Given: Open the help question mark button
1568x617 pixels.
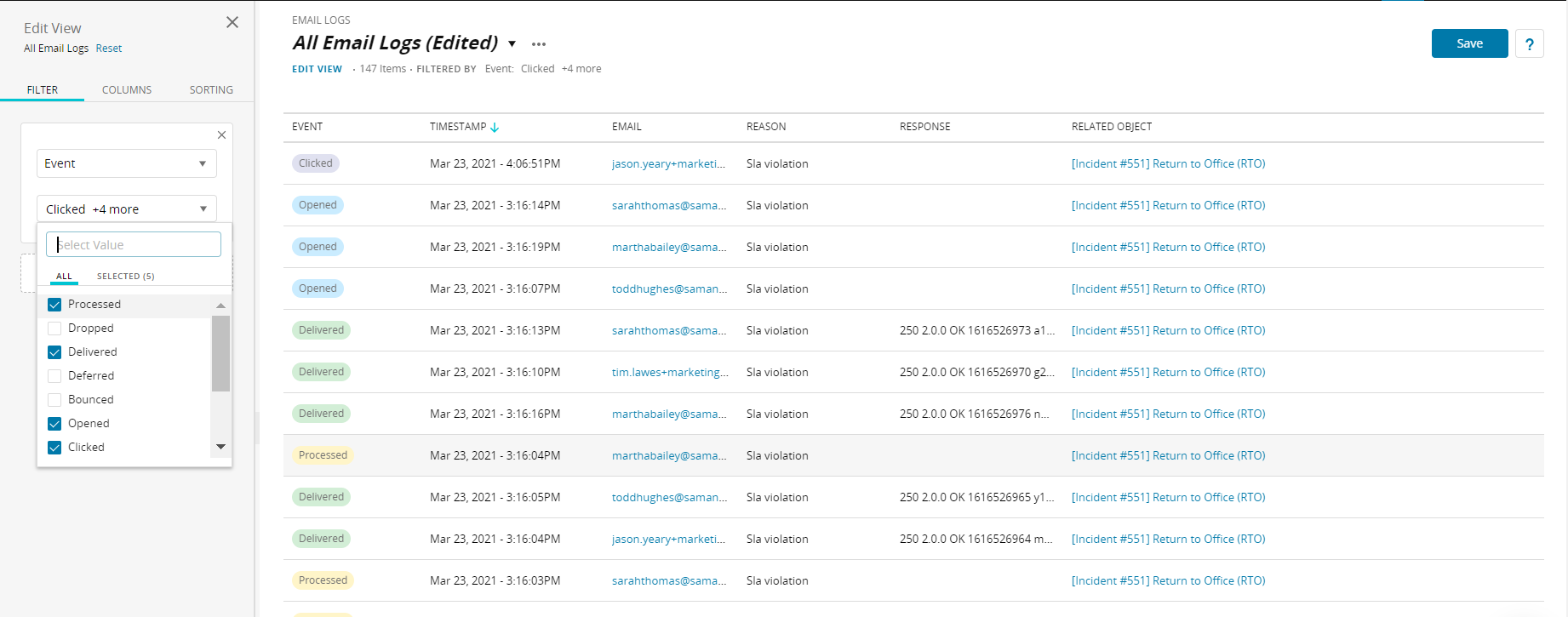Looking at the screenshot, I should click(1530, 43).
